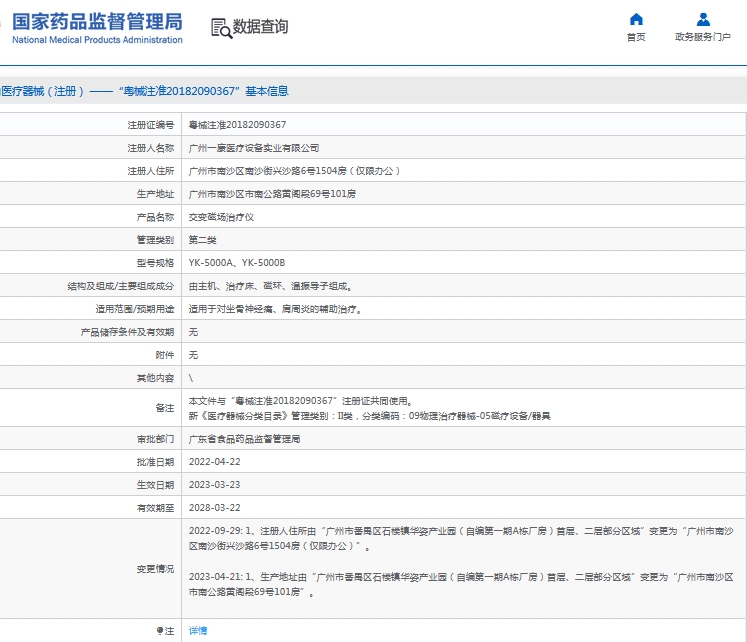The height and width of the screenshot is (642, 747).
Task: Click the page heading 医疗器械（注册）基本信息
Action: tap(144, 91)
